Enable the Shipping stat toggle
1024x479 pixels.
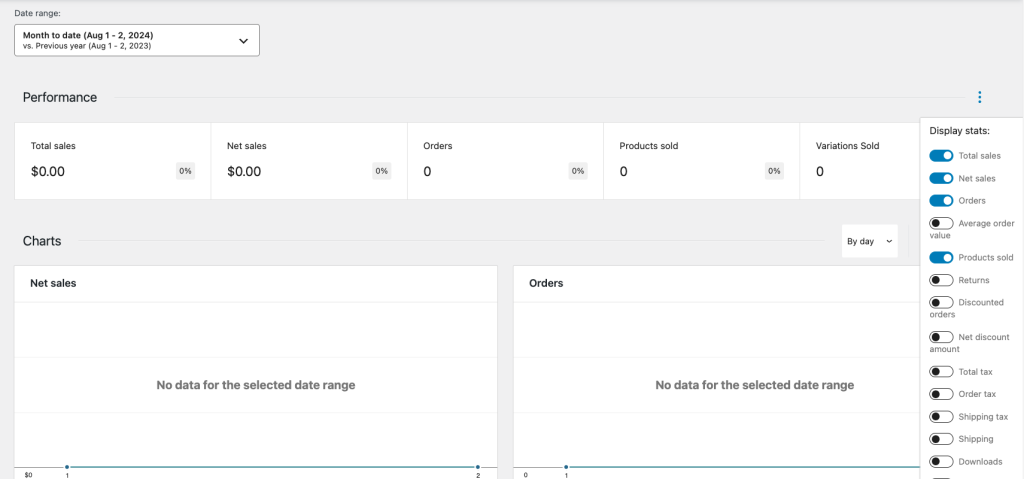pyautogui.click(x=941, y=439)
